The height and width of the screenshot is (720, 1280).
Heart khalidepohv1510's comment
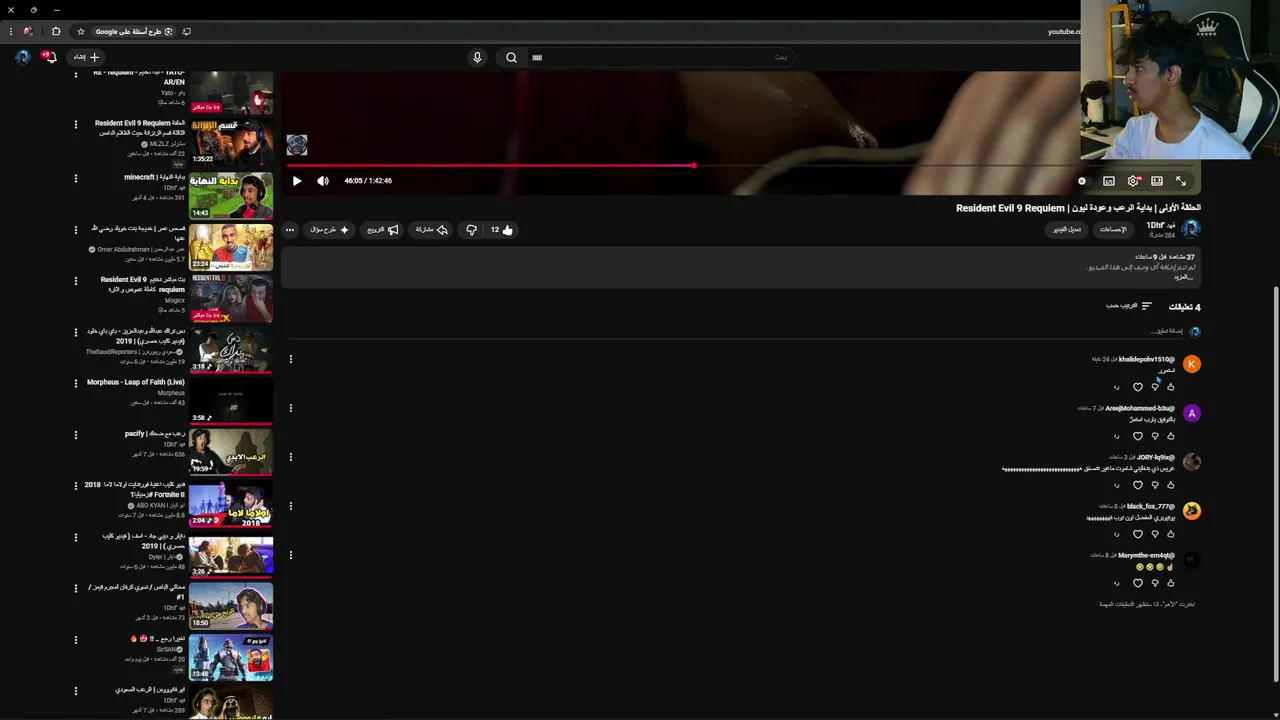pyautogui.click(x=1137, y=387)
